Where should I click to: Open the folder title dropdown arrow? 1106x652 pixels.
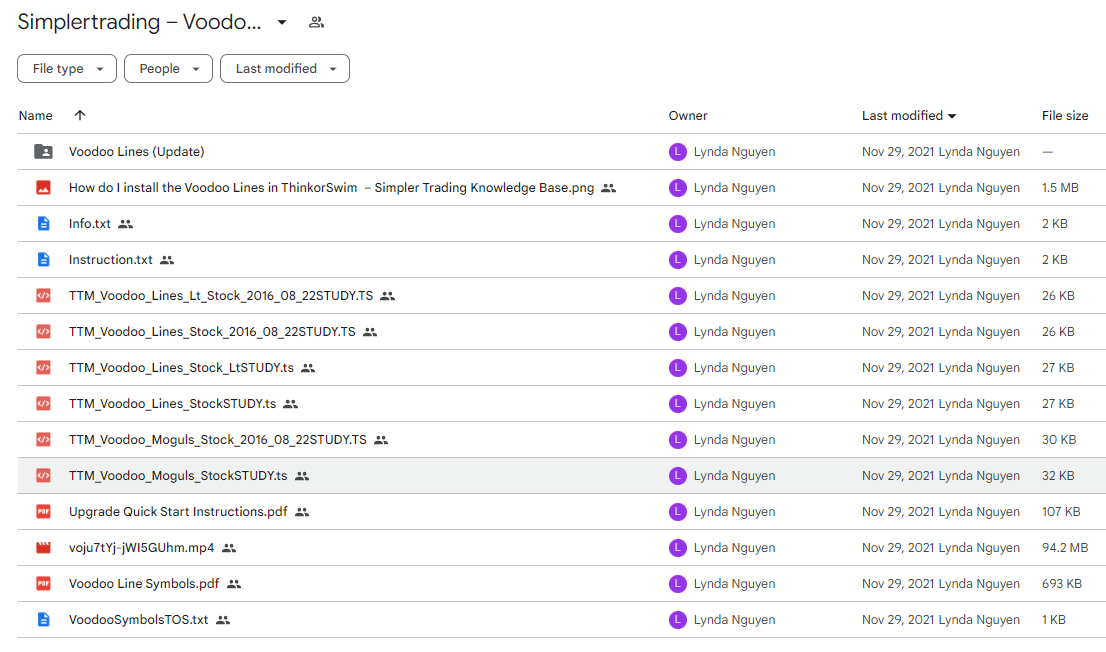click(281, 23)
